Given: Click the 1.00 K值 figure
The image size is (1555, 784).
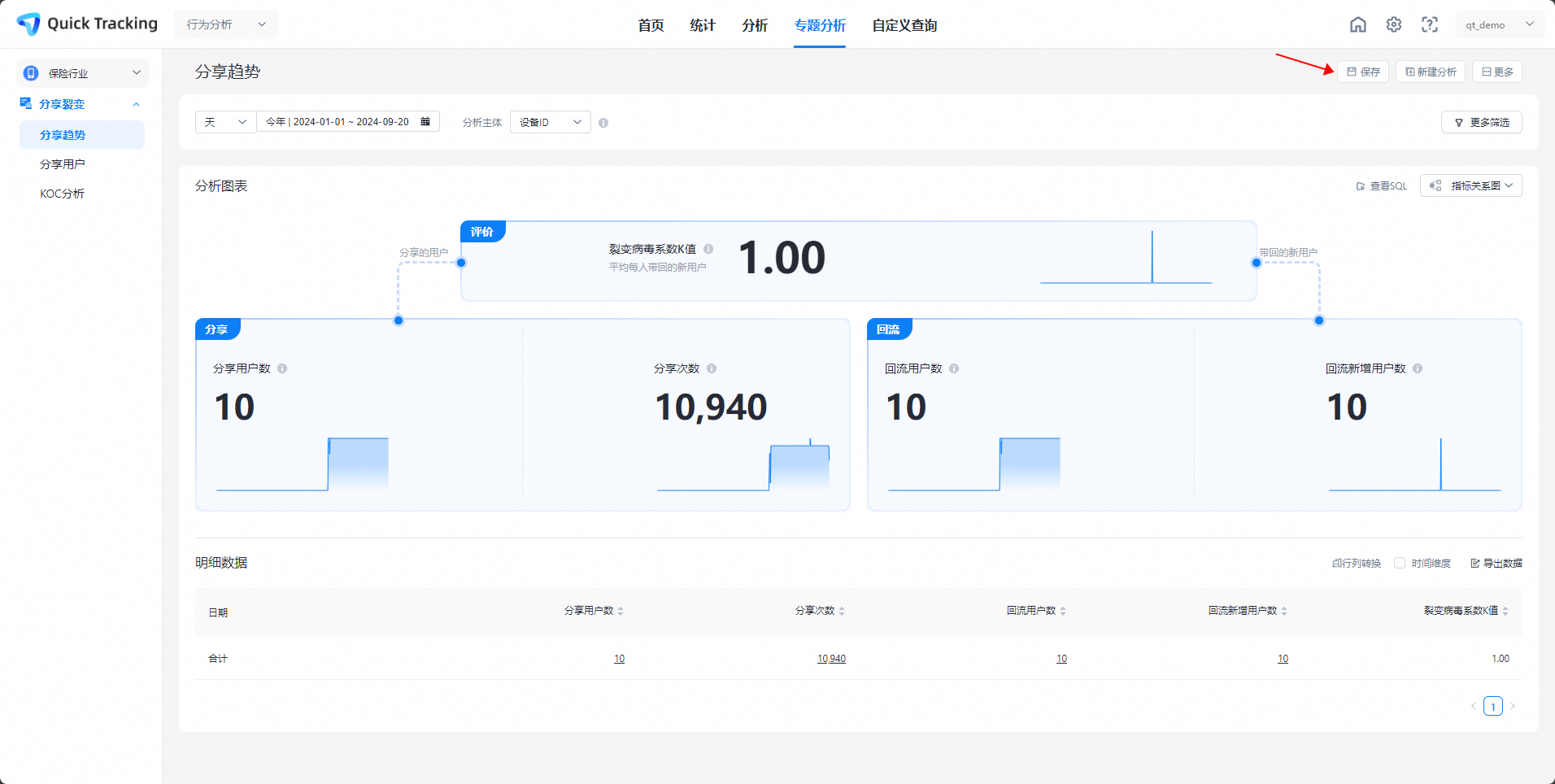Looking at the screenshot, I should [x=782, y=258].
